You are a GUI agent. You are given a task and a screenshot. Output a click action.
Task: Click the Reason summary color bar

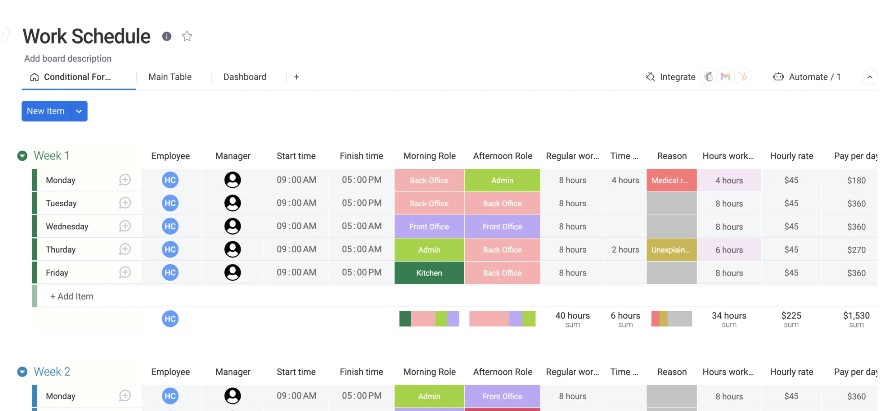click(x=672, y=319)
